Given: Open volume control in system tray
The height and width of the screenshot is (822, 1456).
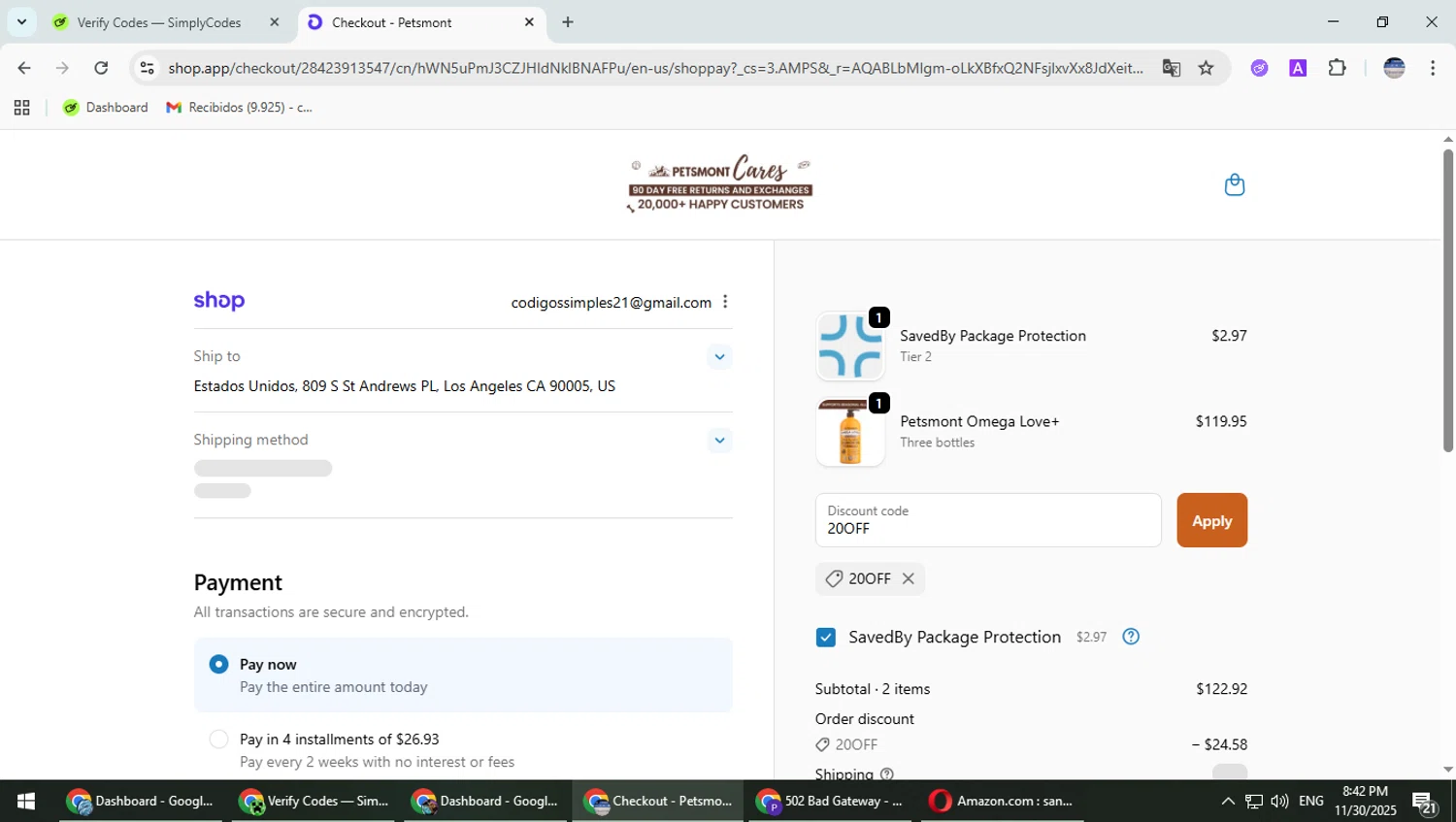Looking at the screenshot, I should (1279, 802).
